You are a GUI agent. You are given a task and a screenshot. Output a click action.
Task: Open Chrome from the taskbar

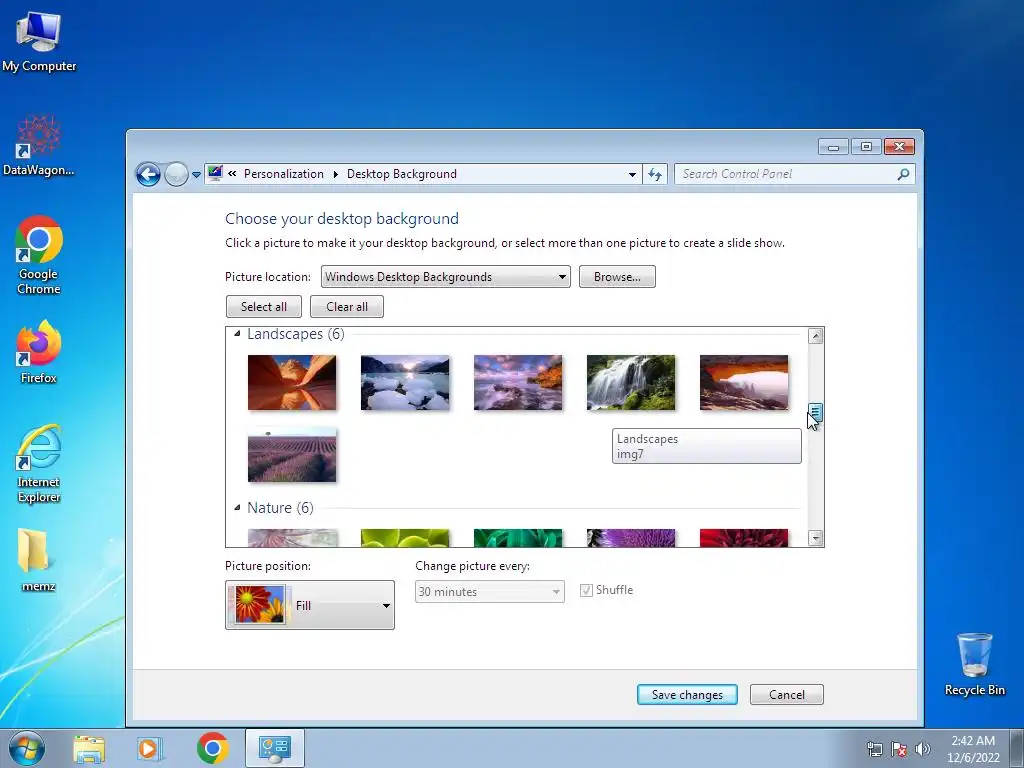point(212,748)
